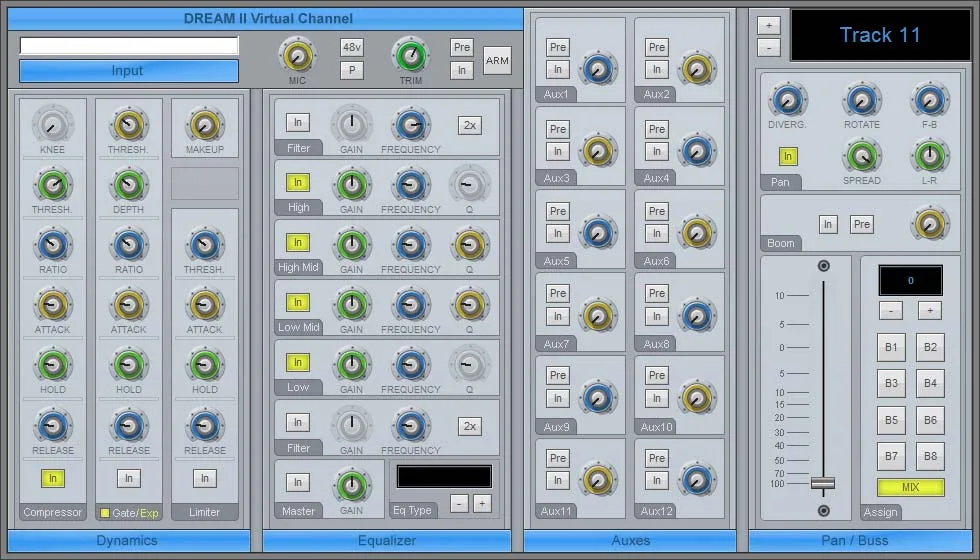The width and height of the screenshot is (980, 560).
Task: Open the Auxes section tab
Action: click(630, 541)
